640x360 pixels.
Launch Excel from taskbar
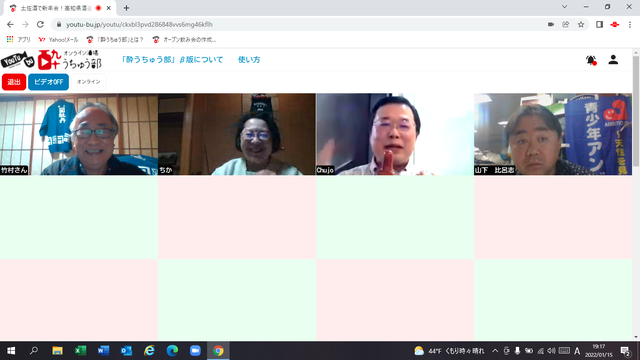pyautogui.click(x=80, y=351)
